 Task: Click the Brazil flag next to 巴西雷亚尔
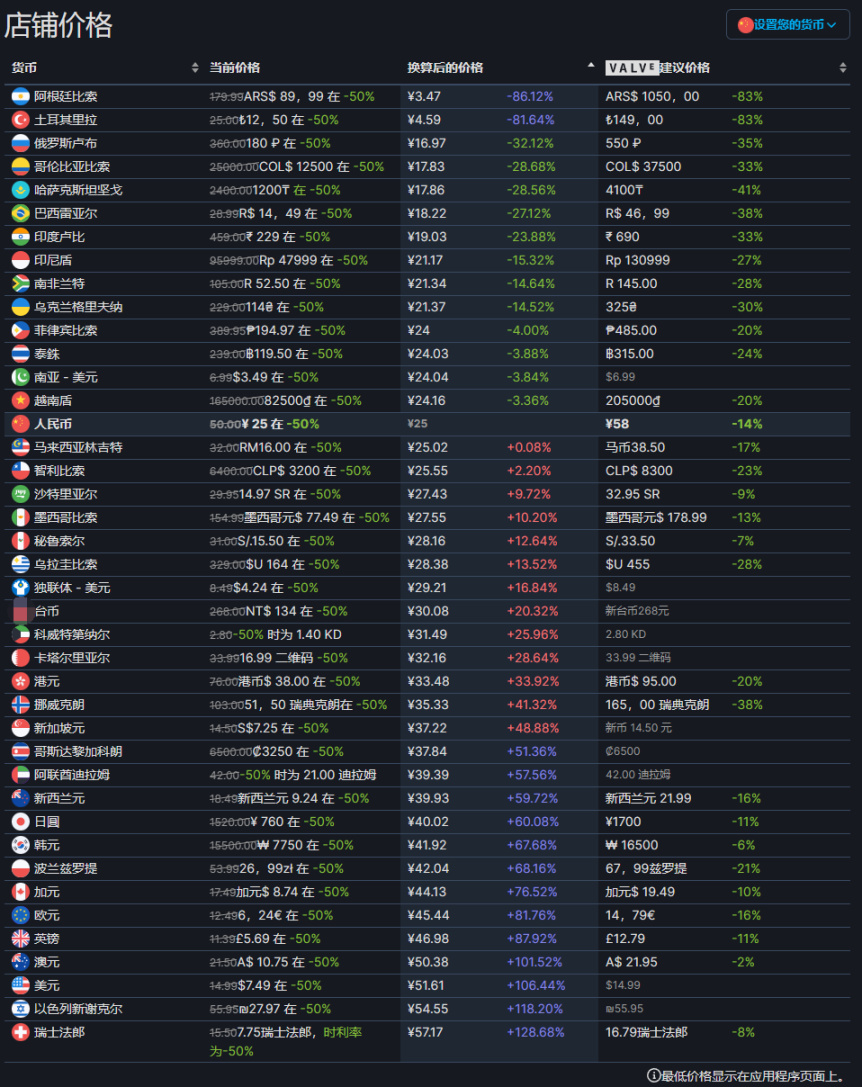coord(20,214)
